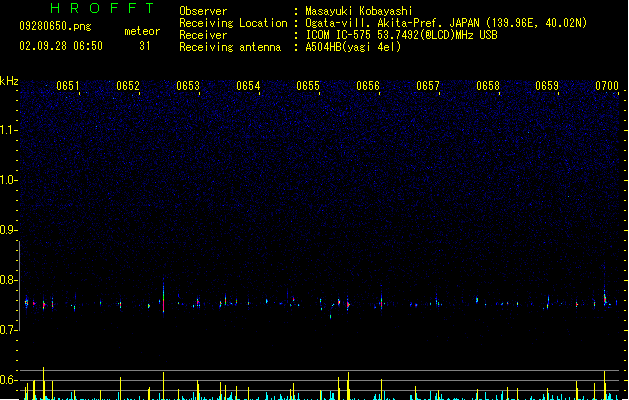629x400 pixels.
Task: Click the Observer label
Action: coord(203,11)
